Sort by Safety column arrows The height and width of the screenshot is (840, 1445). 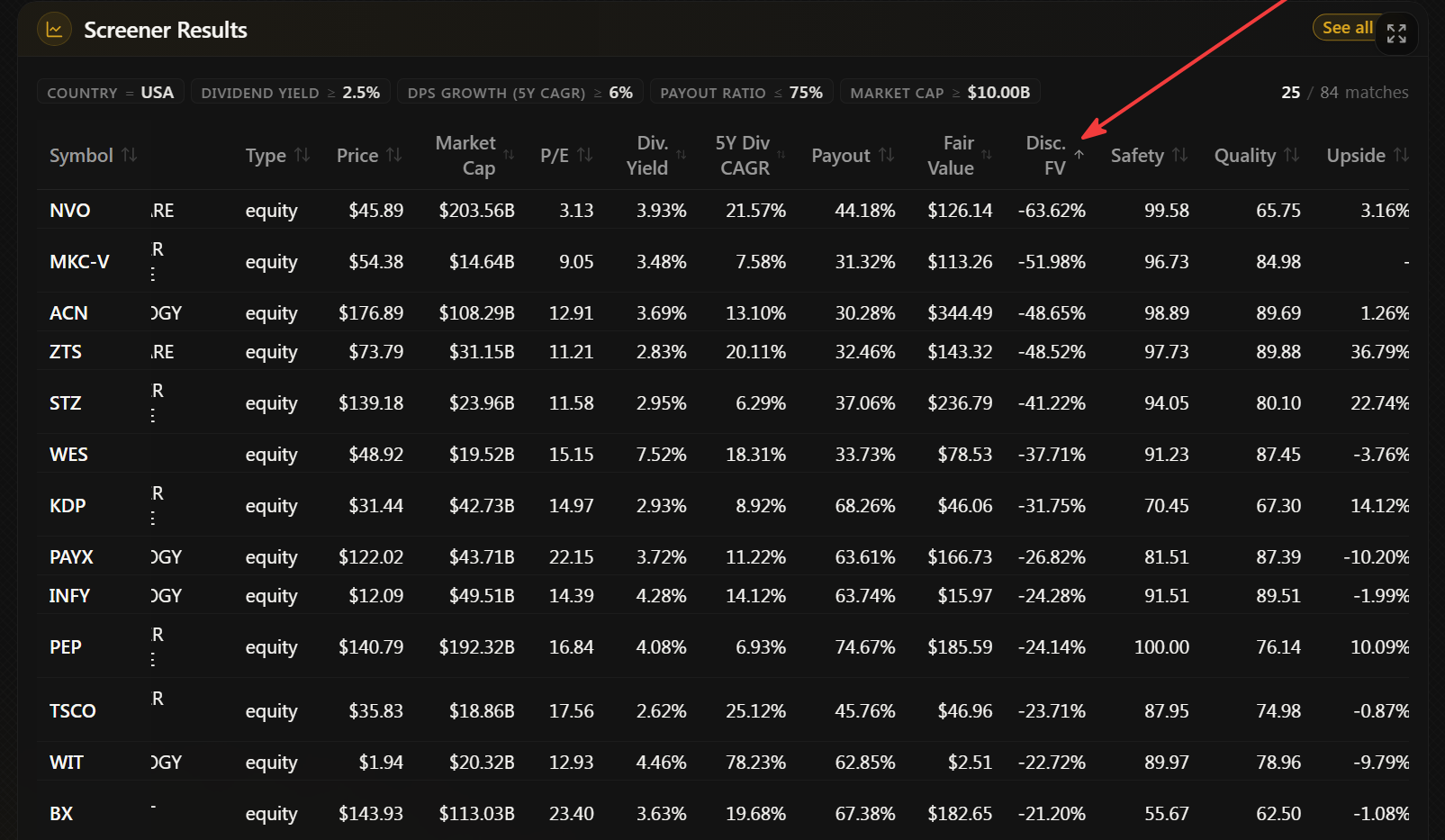[1180, 155]
